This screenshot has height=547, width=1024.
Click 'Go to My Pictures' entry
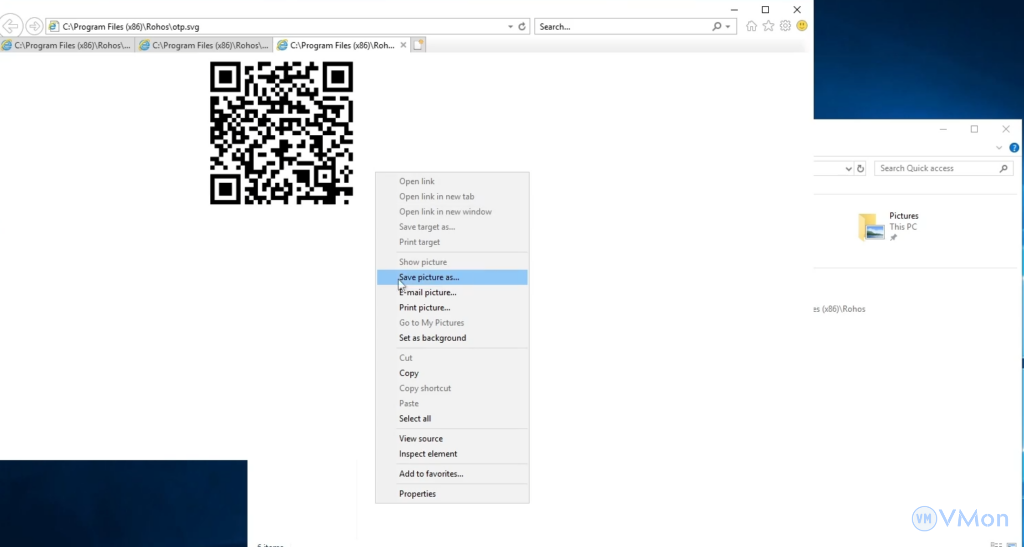point(452,323)
